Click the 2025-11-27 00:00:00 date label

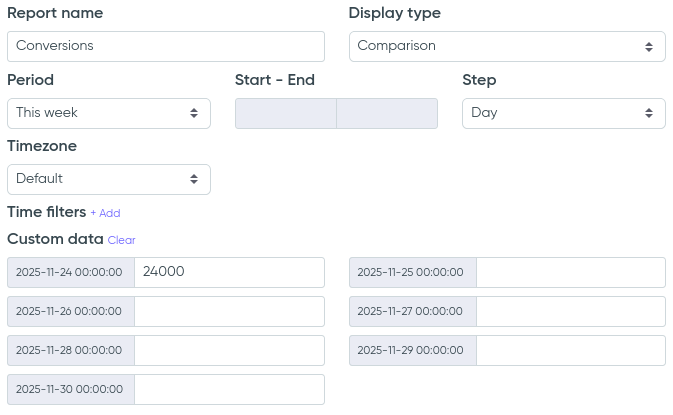point(411,311)
